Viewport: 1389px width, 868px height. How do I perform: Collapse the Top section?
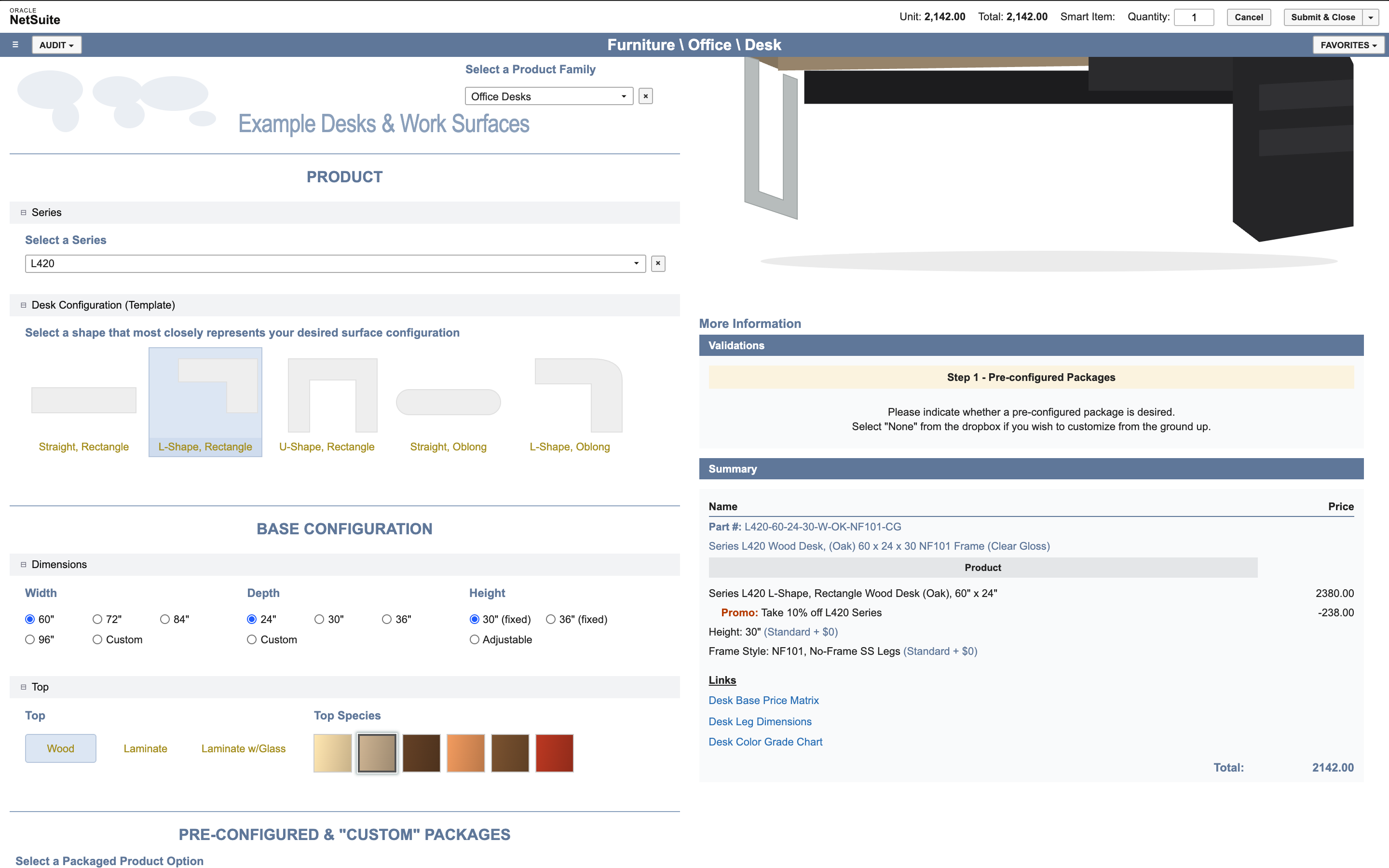click(x=24, y=687)
